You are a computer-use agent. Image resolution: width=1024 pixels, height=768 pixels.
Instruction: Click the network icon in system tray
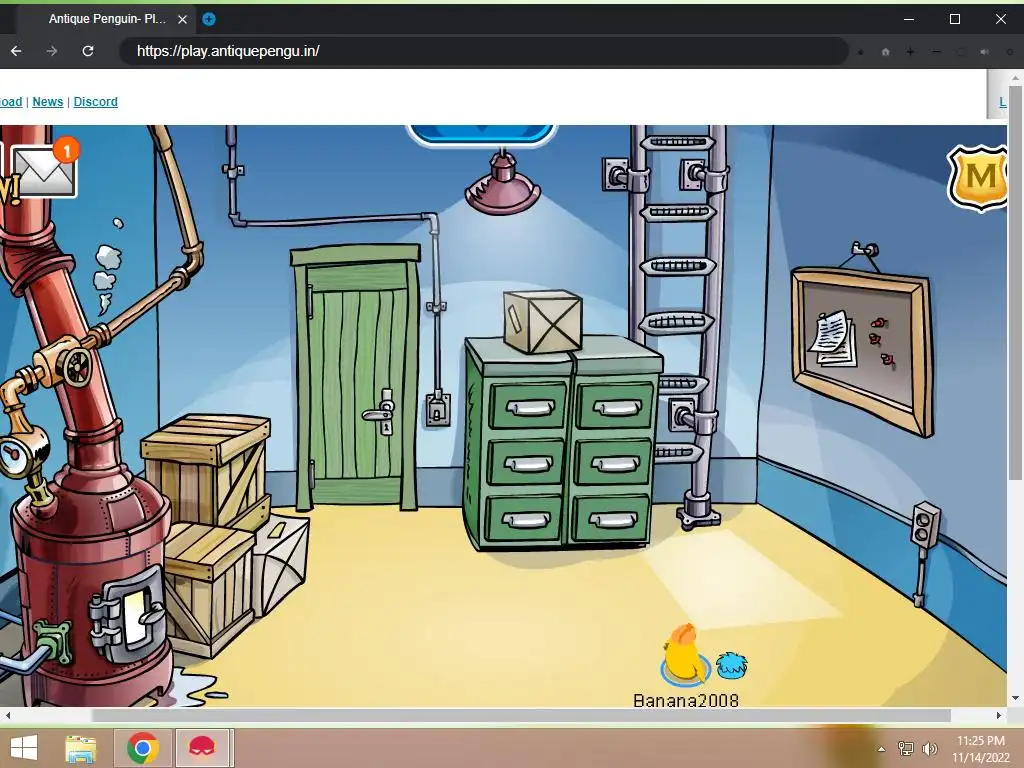click(x=906, y=749)
